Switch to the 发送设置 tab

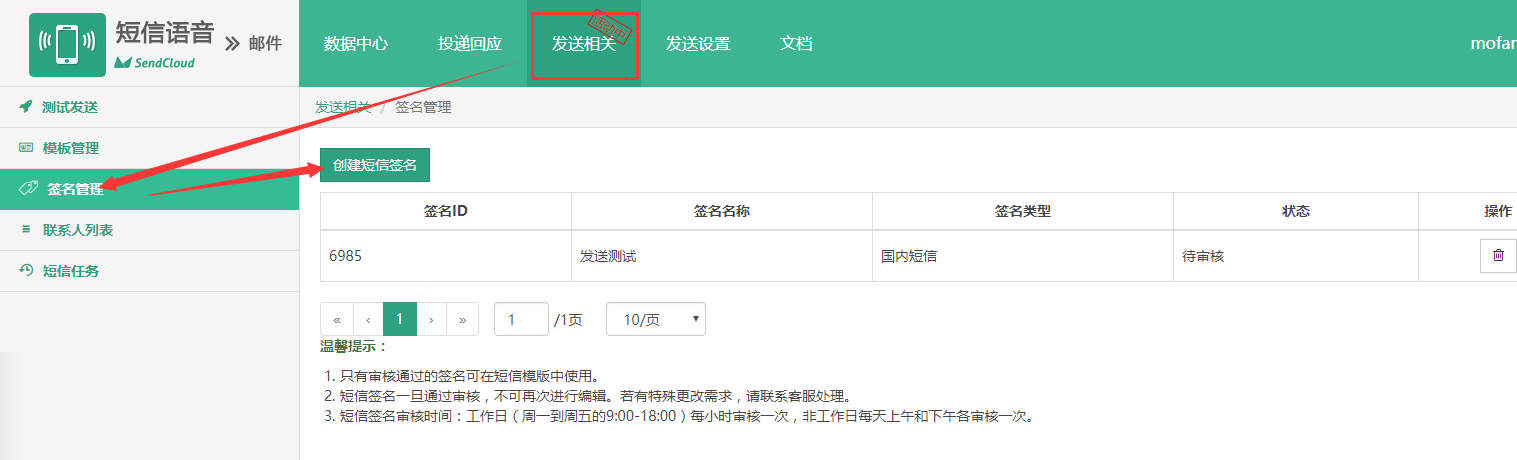coord(698,44)
